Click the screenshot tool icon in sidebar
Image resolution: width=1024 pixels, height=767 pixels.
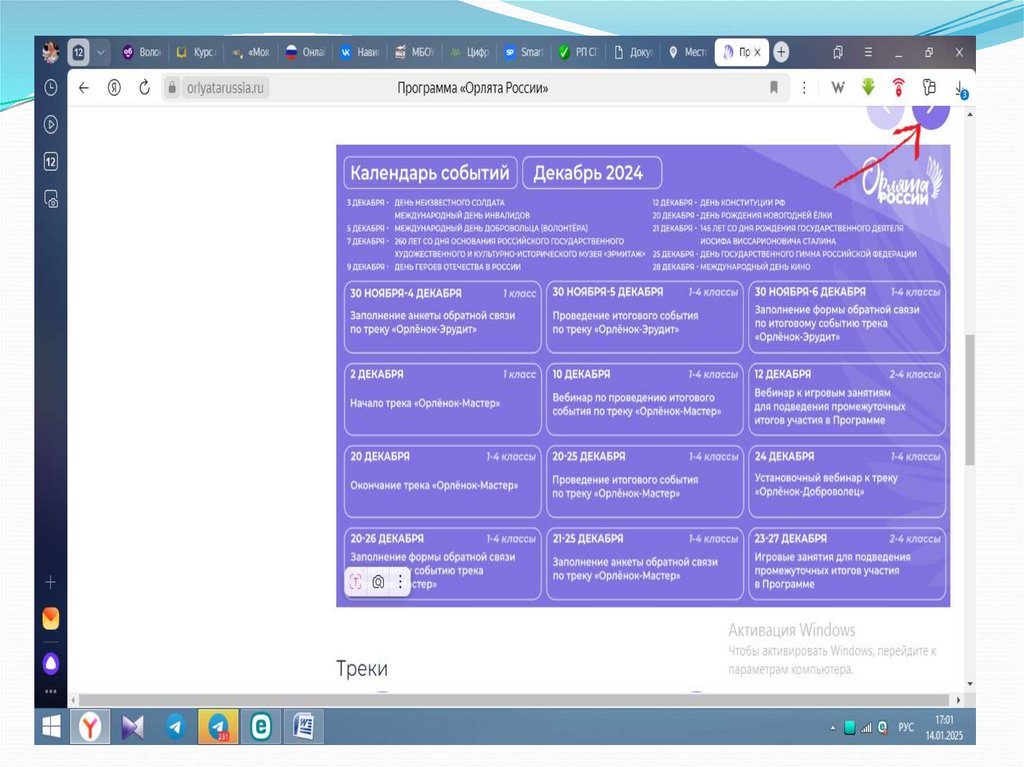(50, 199)
